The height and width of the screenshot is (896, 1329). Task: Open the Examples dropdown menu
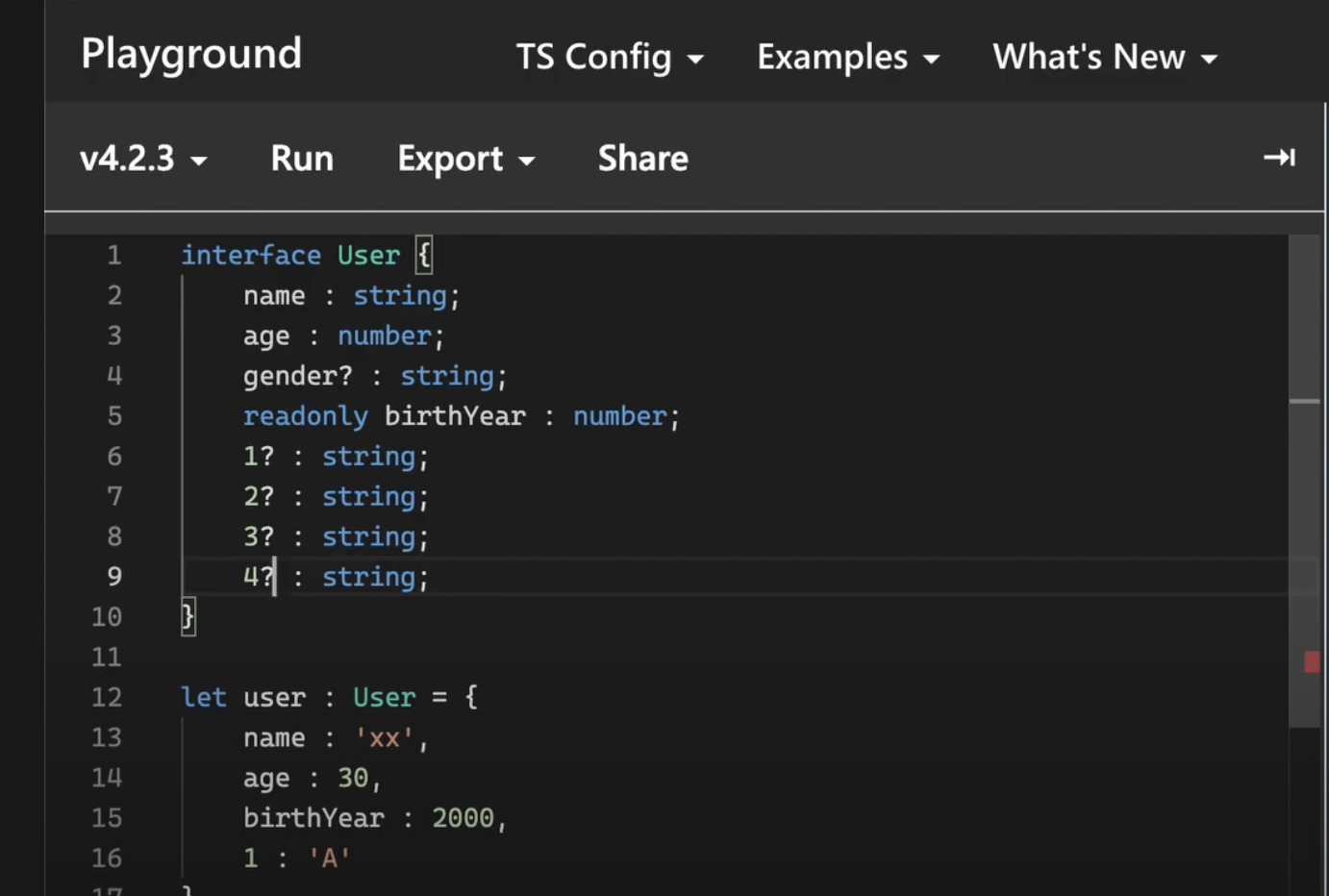[848, 57]
